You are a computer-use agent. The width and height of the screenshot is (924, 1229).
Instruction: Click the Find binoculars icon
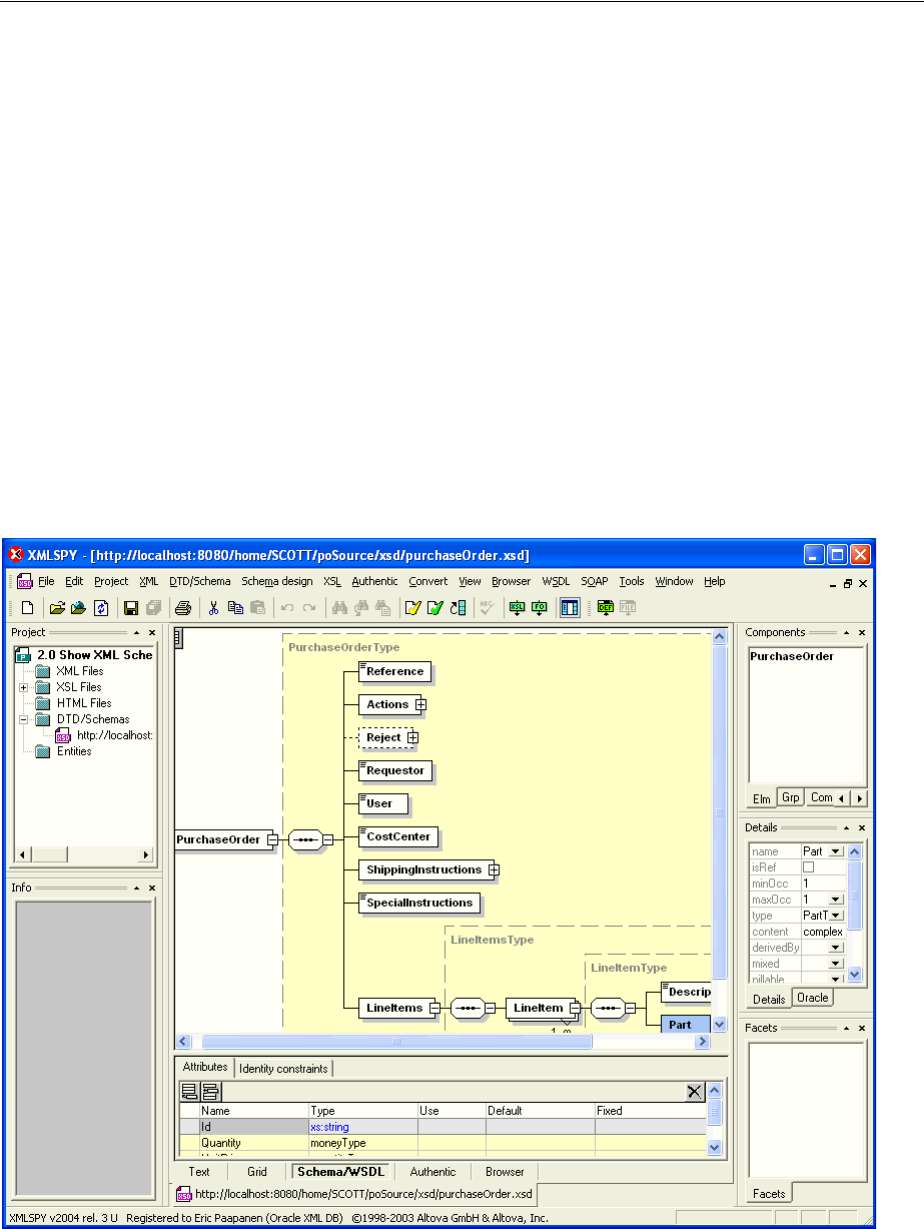tap(339, 607)
